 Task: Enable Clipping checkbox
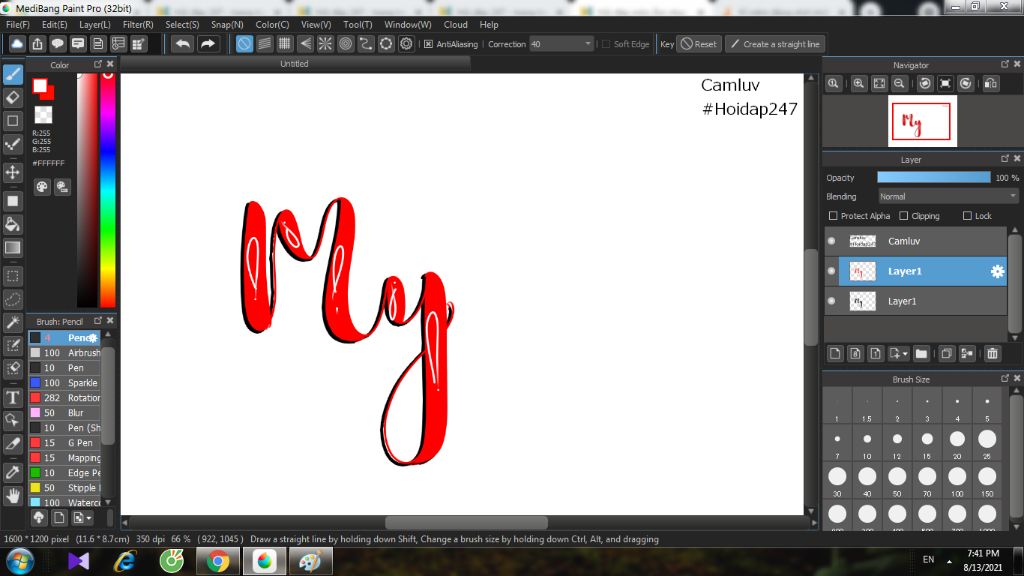tap(904, 216)
